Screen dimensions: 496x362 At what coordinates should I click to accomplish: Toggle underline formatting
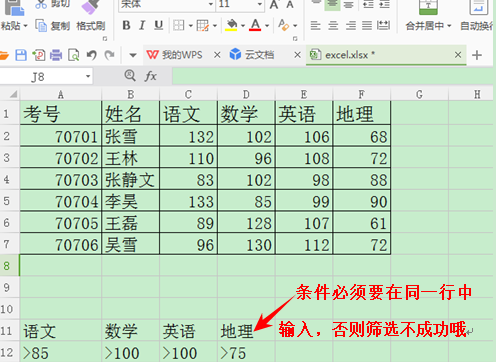[x=159, y=25]
